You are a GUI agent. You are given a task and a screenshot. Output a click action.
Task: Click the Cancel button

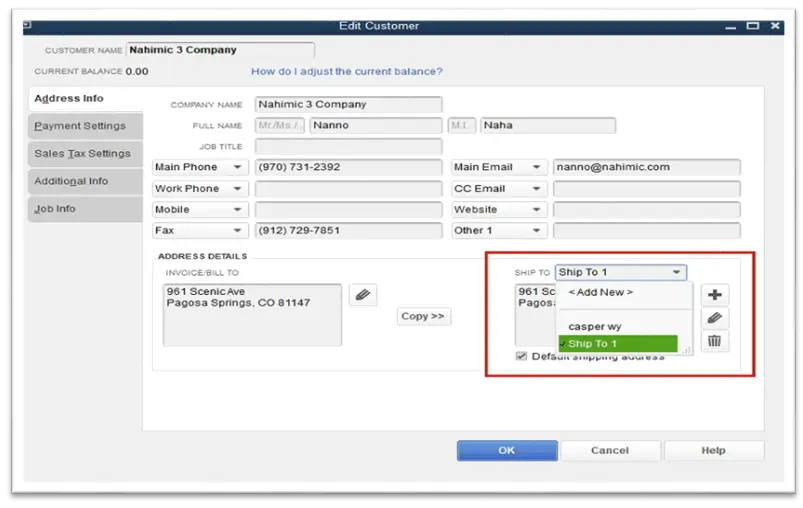[610, 450]
